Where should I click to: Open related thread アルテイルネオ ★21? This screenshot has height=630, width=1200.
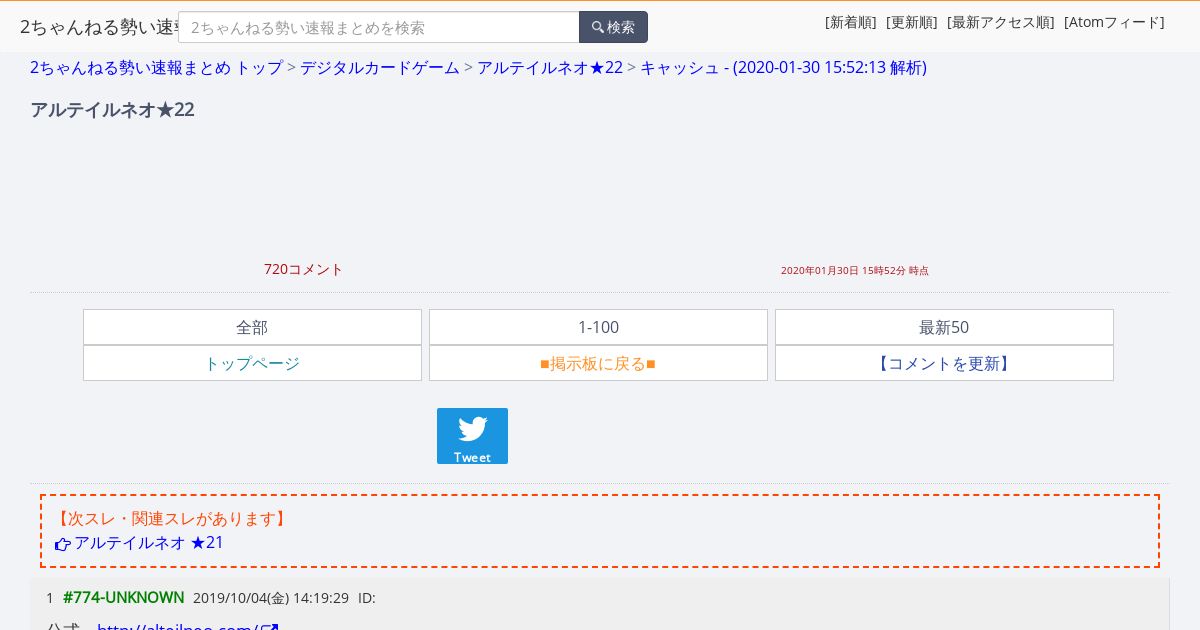click(149, 542)
